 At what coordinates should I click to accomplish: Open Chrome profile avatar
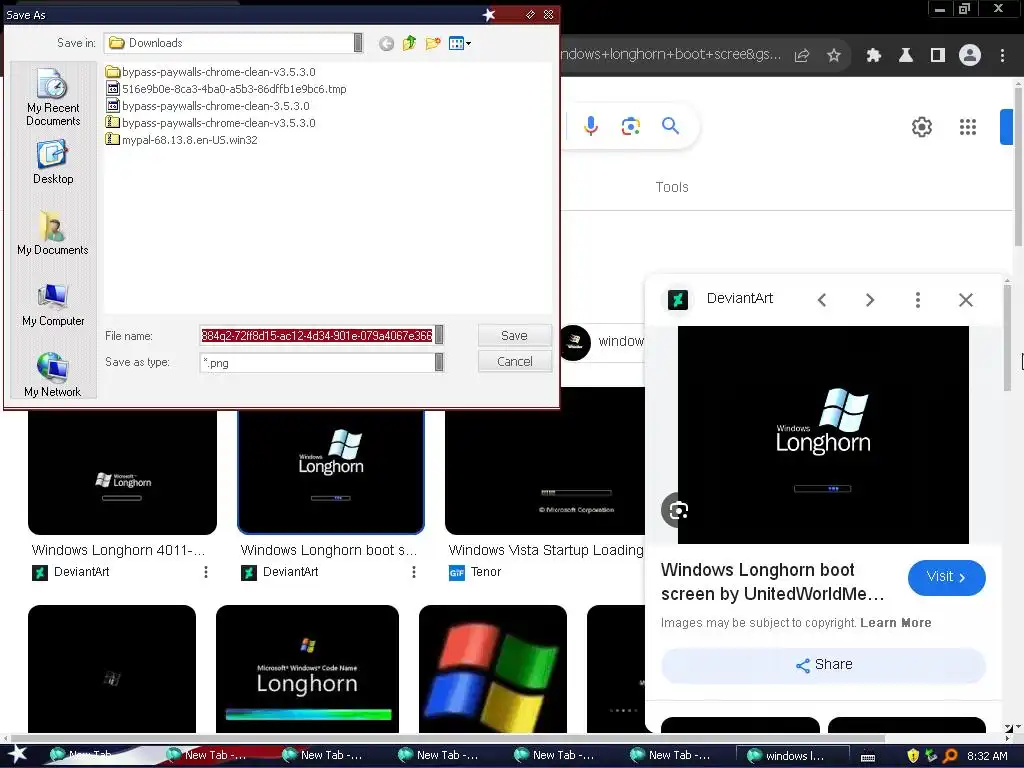click(970, 56)
